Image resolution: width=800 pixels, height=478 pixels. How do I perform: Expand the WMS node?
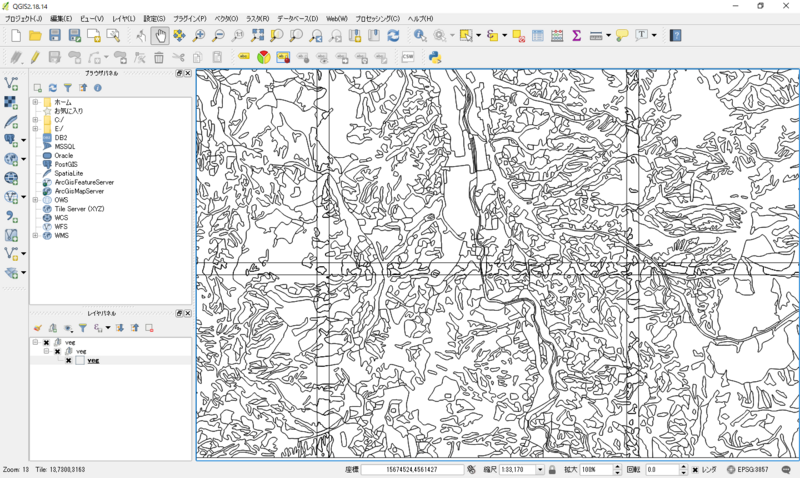[x=35, y=236]
